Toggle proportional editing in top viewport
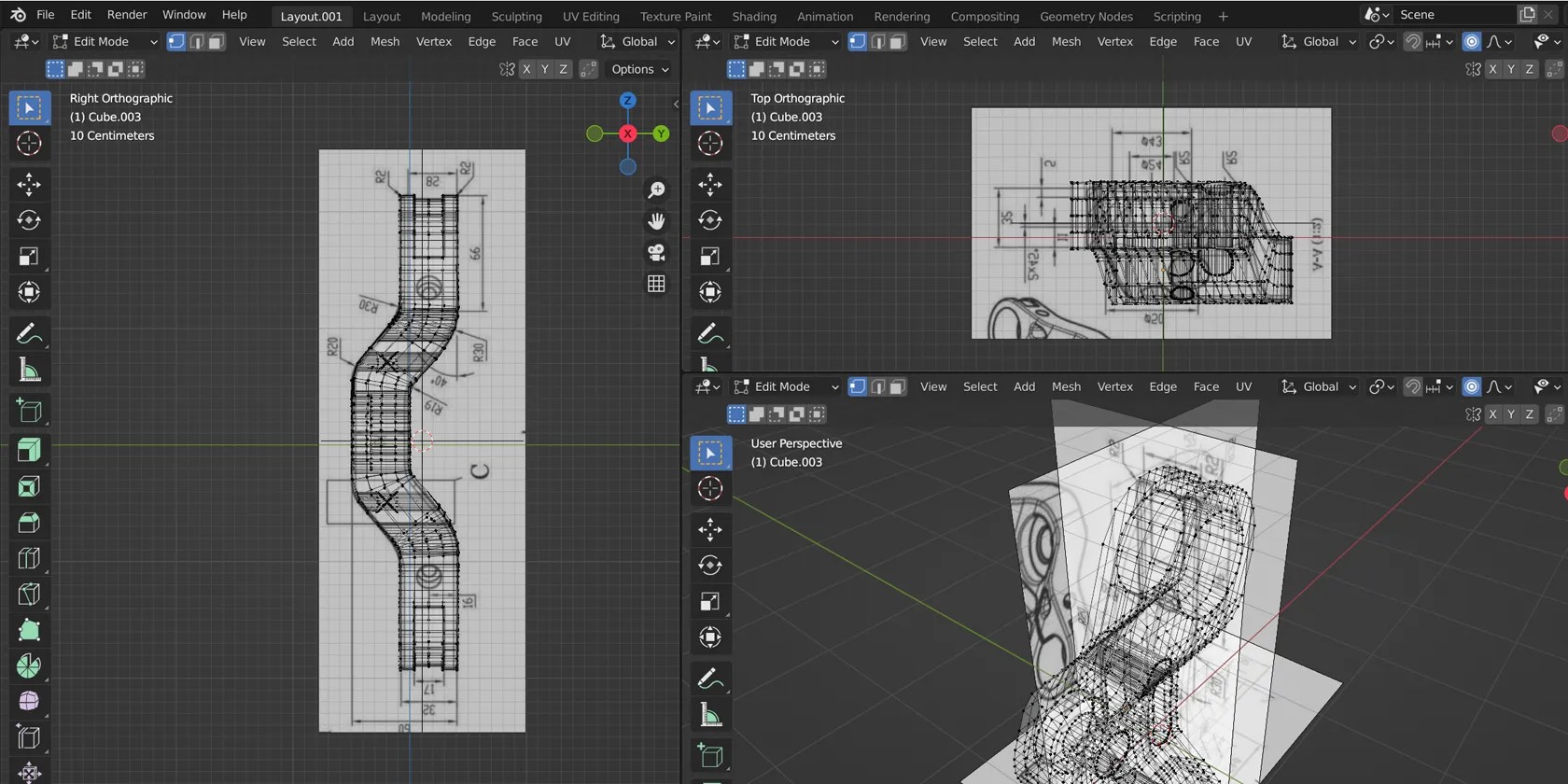The width and height of the screenshot is (1568, 784). pyautogui.click(x=1472, y=41)
